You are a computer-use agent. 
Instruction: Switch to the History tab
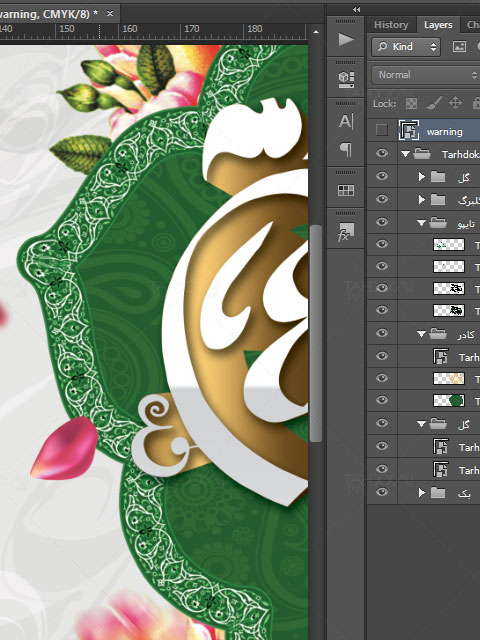coord(391,25)
